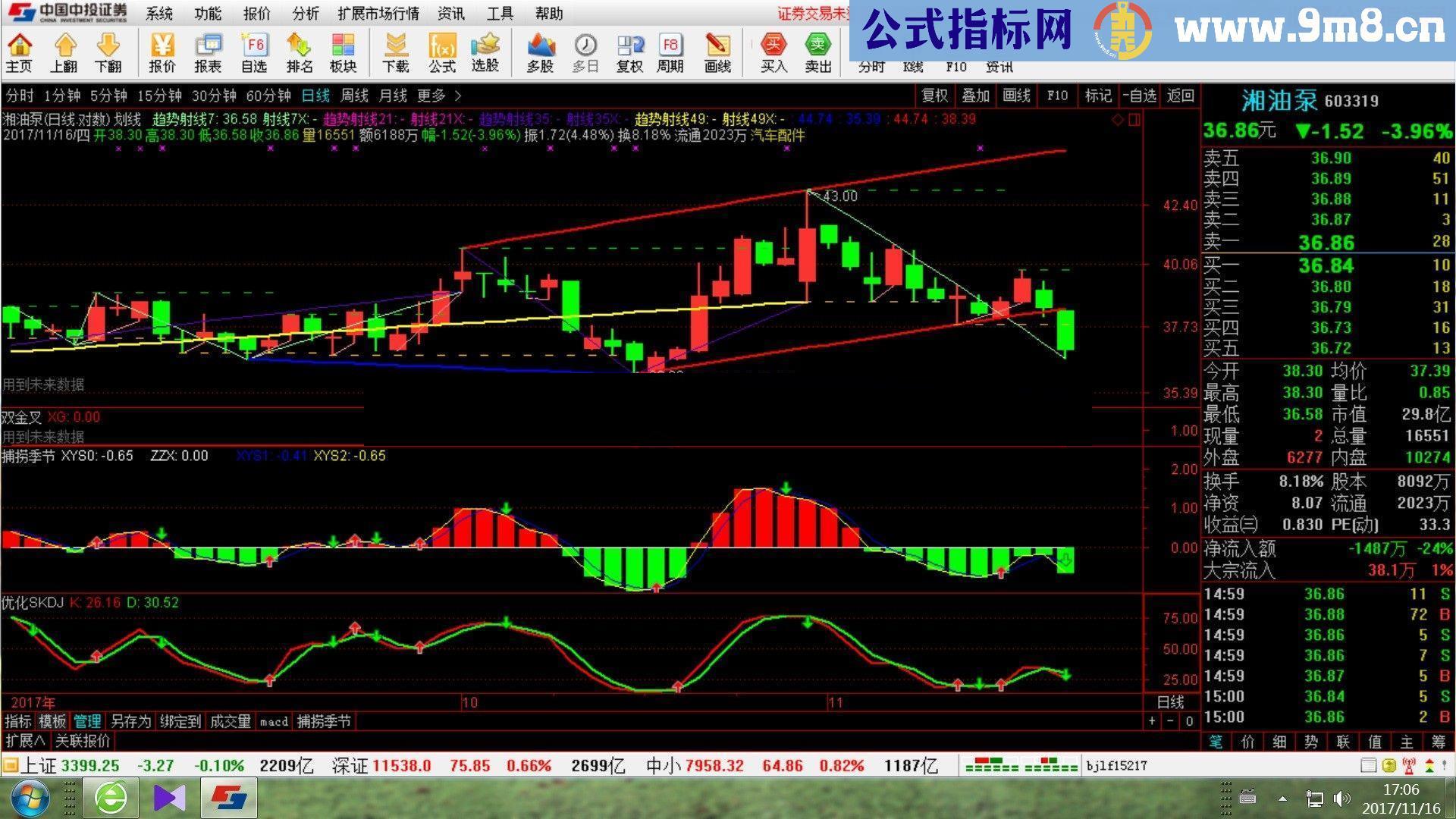Select the 选股 stock picker icon
This screenshot has height=819, width=1456.
pyautogui.click(x=485, y=52)
